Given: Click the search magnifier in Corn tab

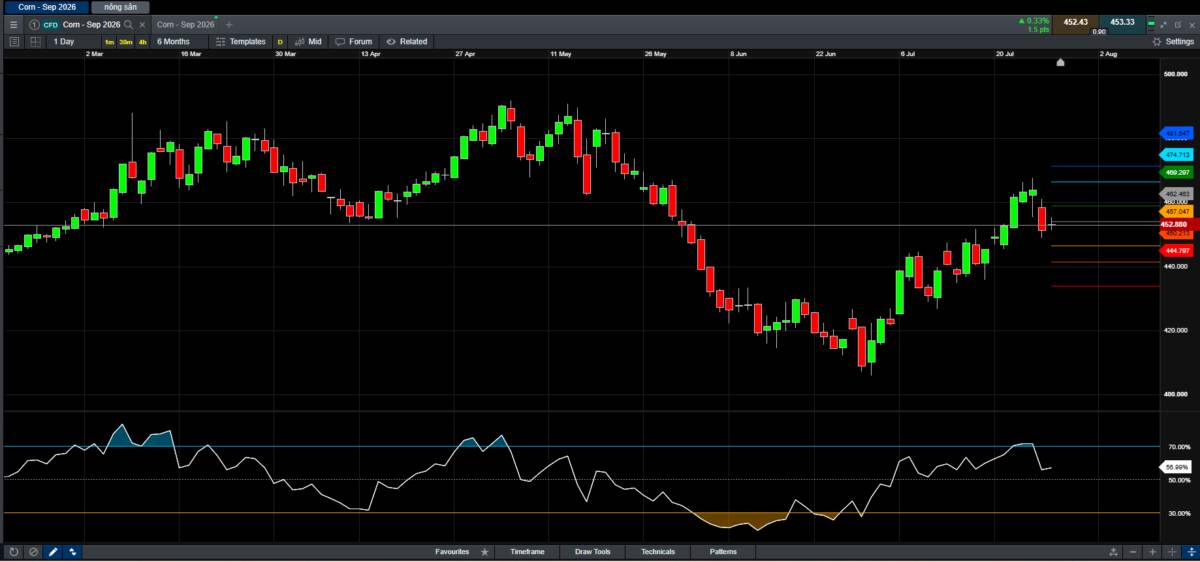Looking at the screenshot, I should click(x=128, y=24).
